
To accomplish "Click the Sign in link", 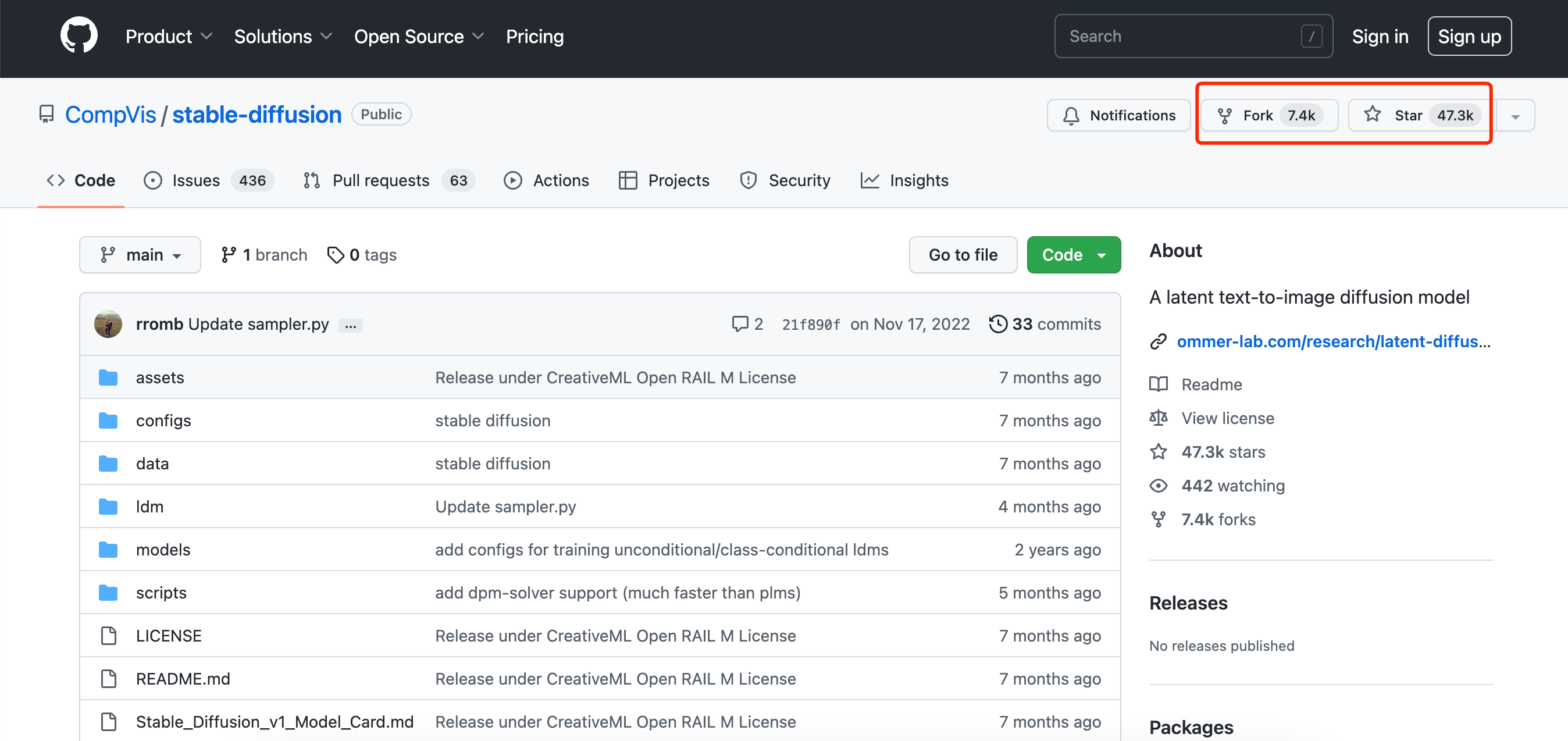I will pyautogui.click(x=1380, y=37).
